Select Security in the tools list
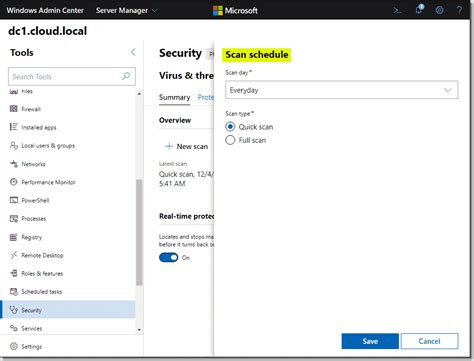 68,310
